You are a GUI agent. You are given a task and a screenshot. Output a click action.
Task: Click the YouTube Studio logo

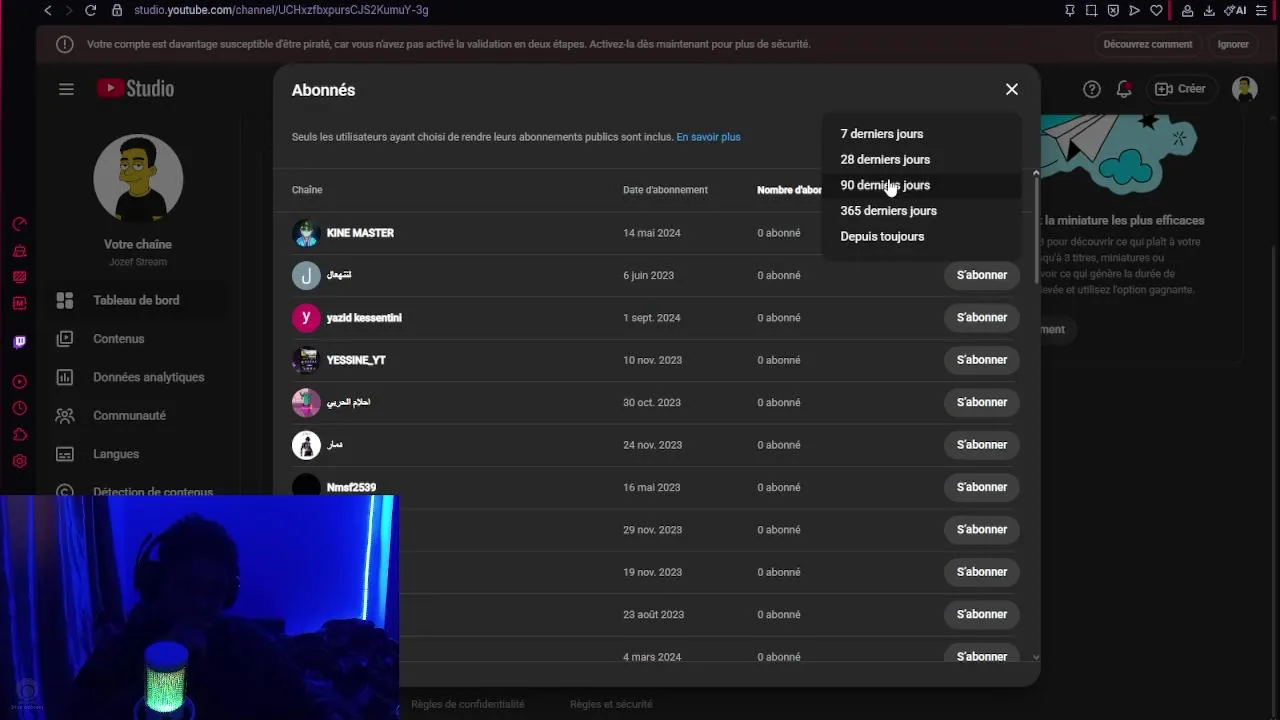tap(135, 89)
